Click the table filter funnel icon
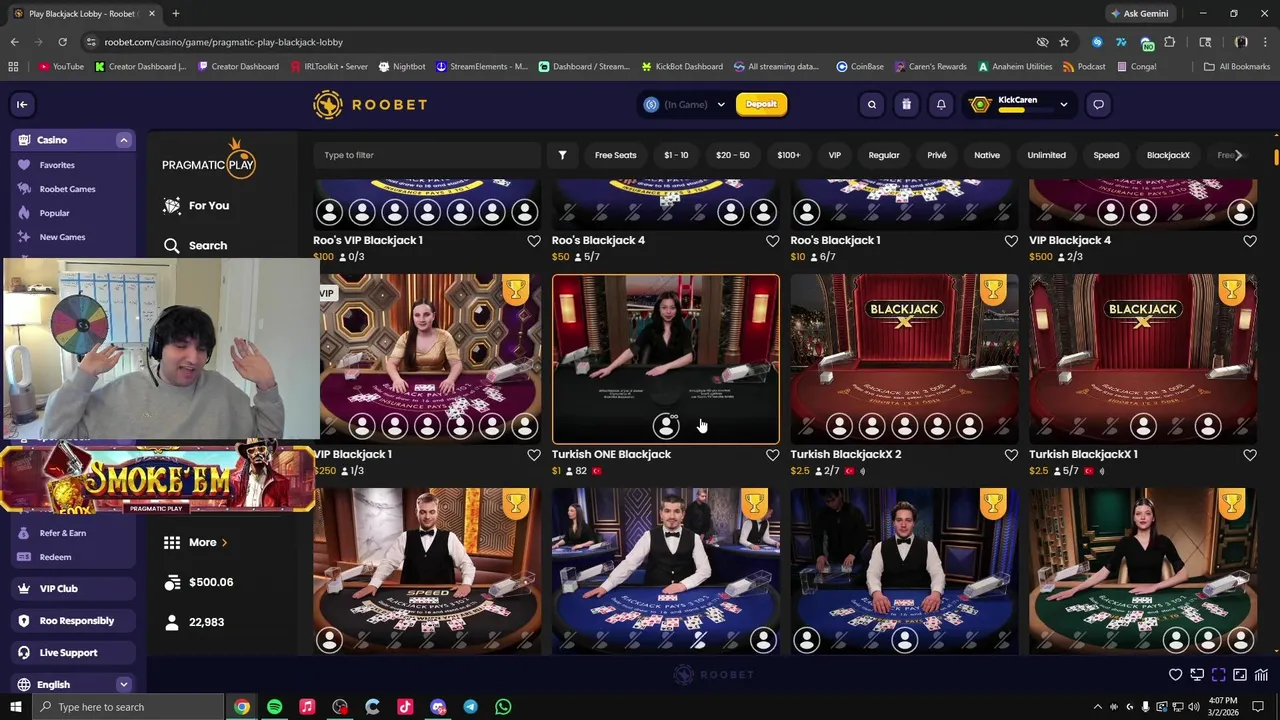The height and width of the screenshot is (720, 1280). click(x=562, y=155)
